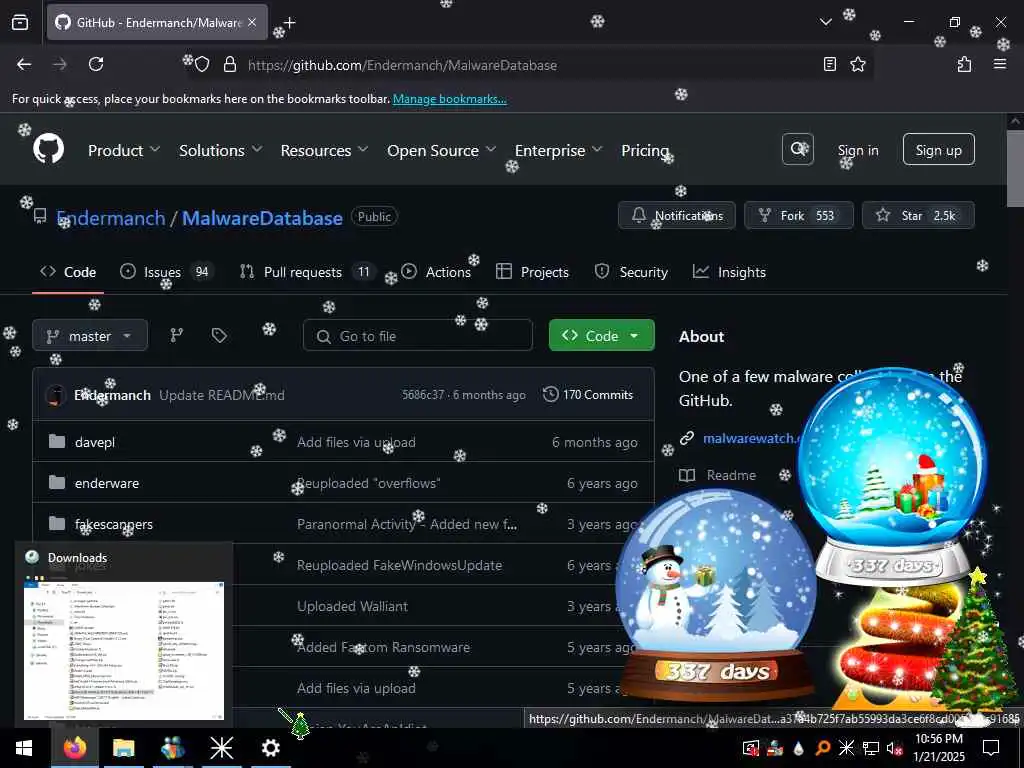Click the Update README.md commit message
This screenshot has height=768, width=1024.
(222, 395)
